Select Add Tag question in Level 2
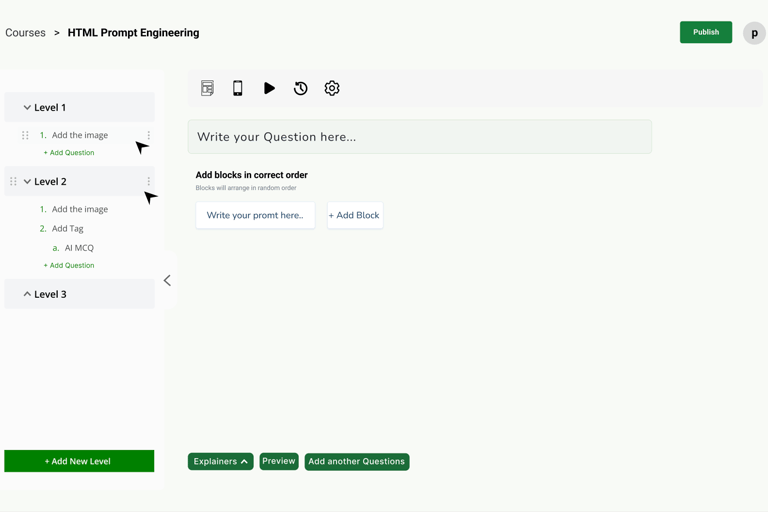This screenshot has width=768, height=512. point(68,229)
